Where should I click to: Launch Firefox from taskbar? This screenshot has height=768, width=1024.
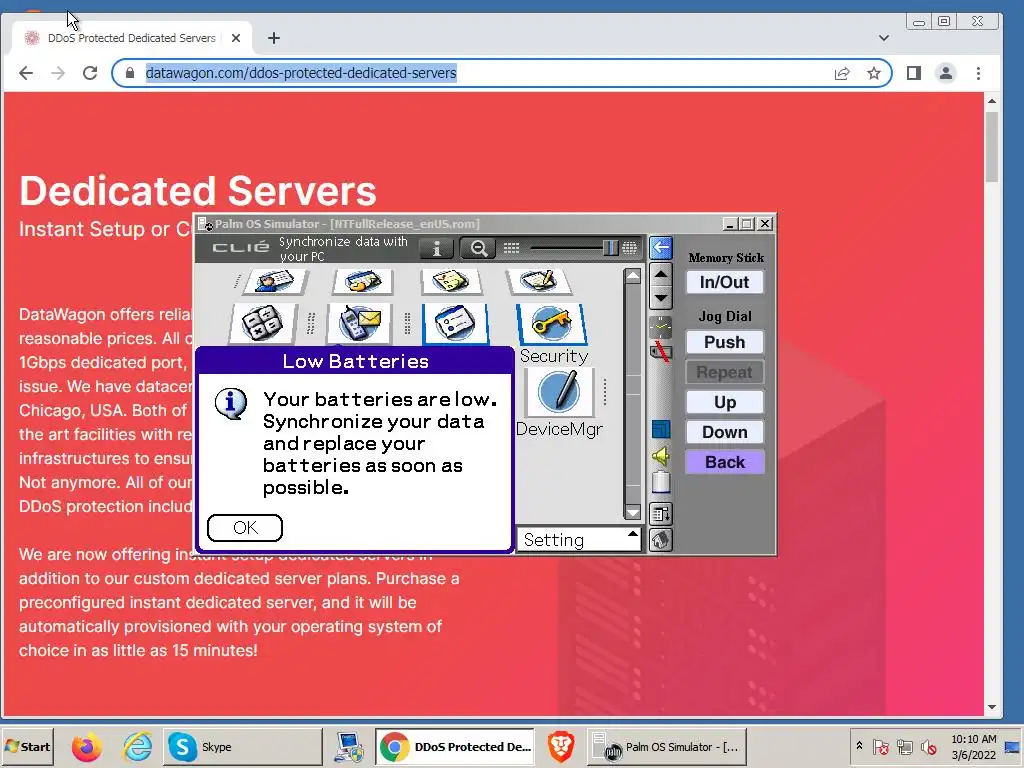[x=86, y=747]
